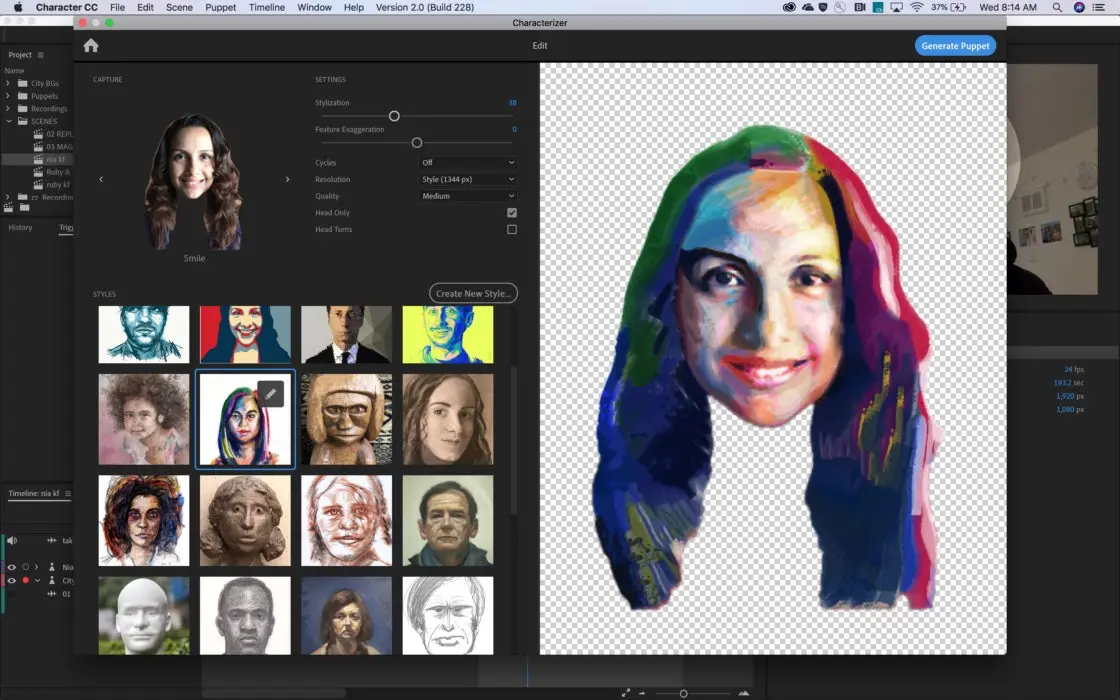
Task: Click the waveform icon next to track 01
Action: (x=52, y=594)
